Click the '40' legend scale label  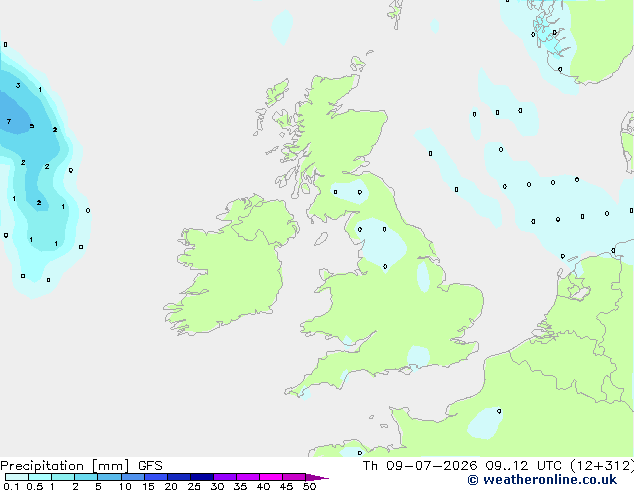263,486
